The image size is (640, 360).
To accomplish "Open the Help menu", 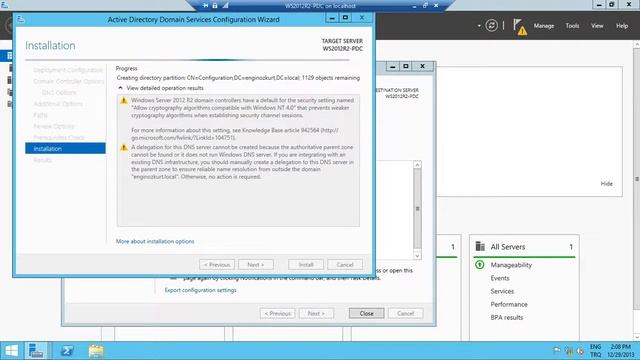I will [622, 26].
